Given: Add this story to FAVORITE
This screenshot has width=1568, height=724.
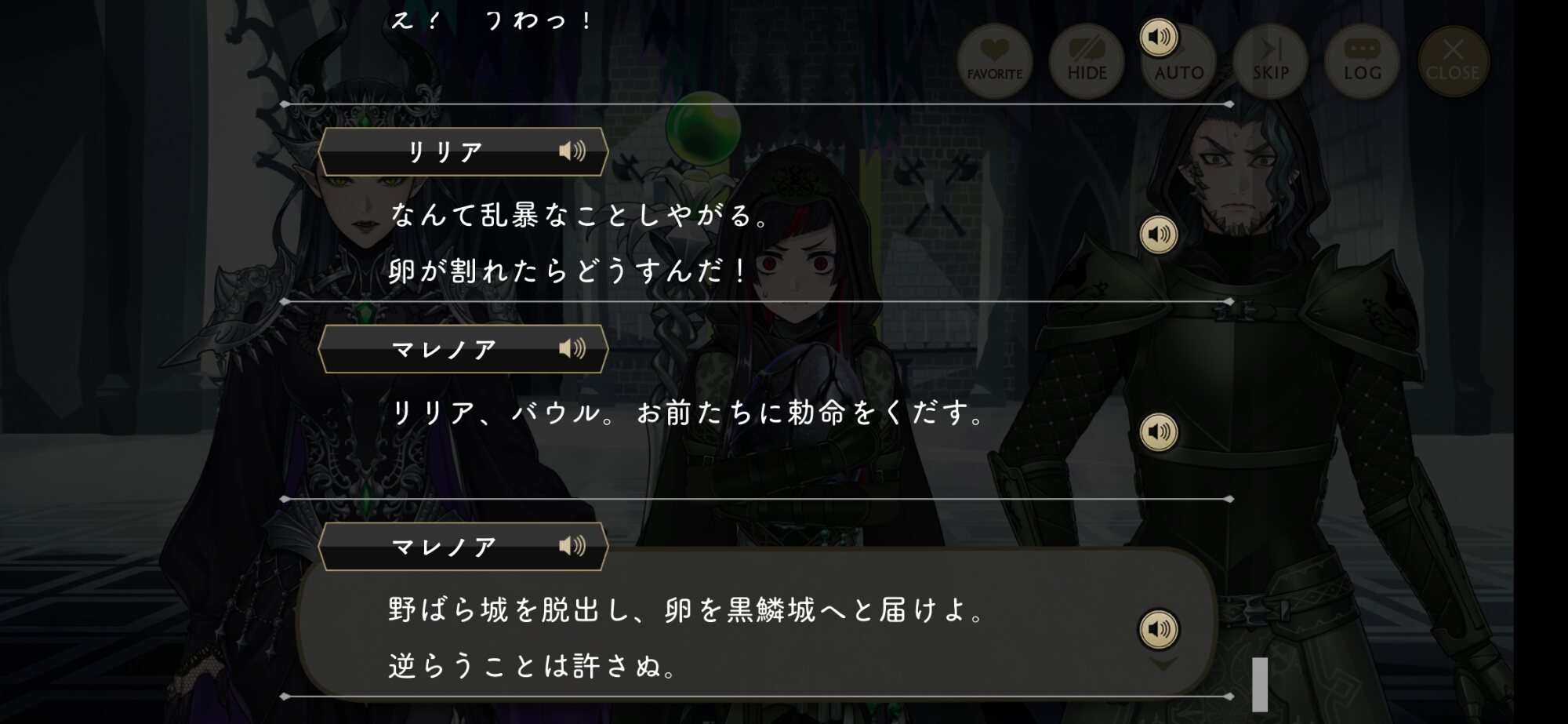Looking at the screenshot, I should [994, 61].
